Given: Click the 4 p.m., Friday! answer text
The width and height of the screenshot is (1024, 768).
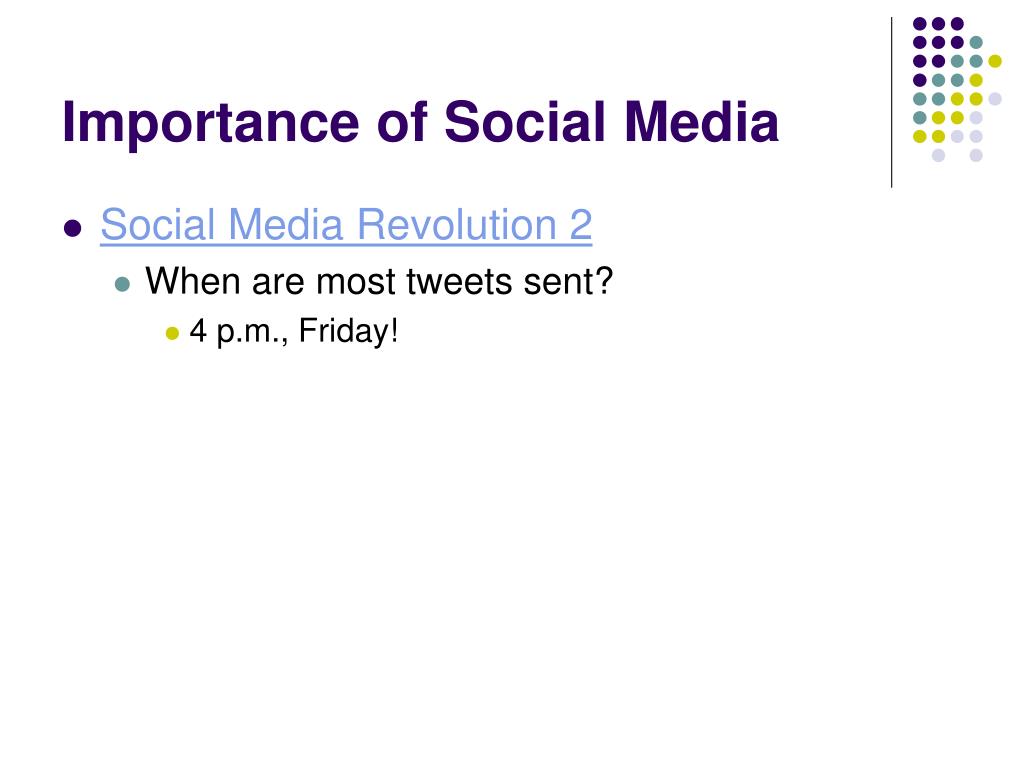Looking at the screenshot, I should [294, 331].
